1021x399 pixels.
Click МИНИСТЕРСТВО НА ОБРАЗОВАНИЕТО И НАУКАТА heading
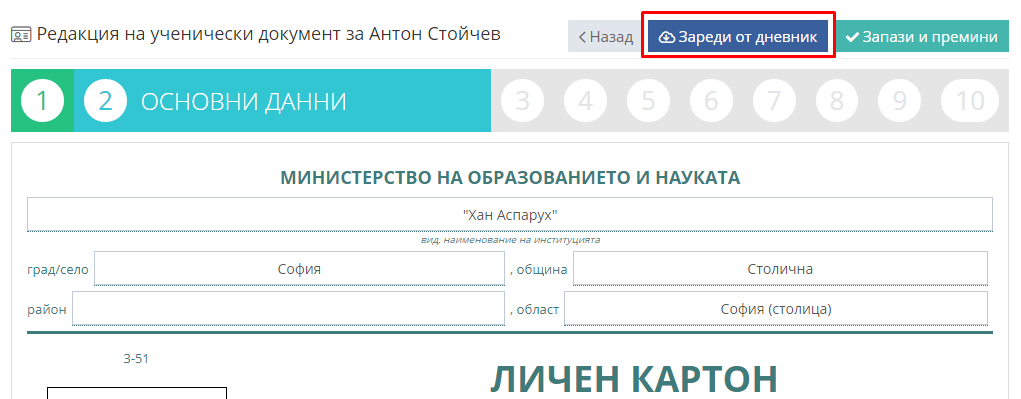[x=510, y=178]
